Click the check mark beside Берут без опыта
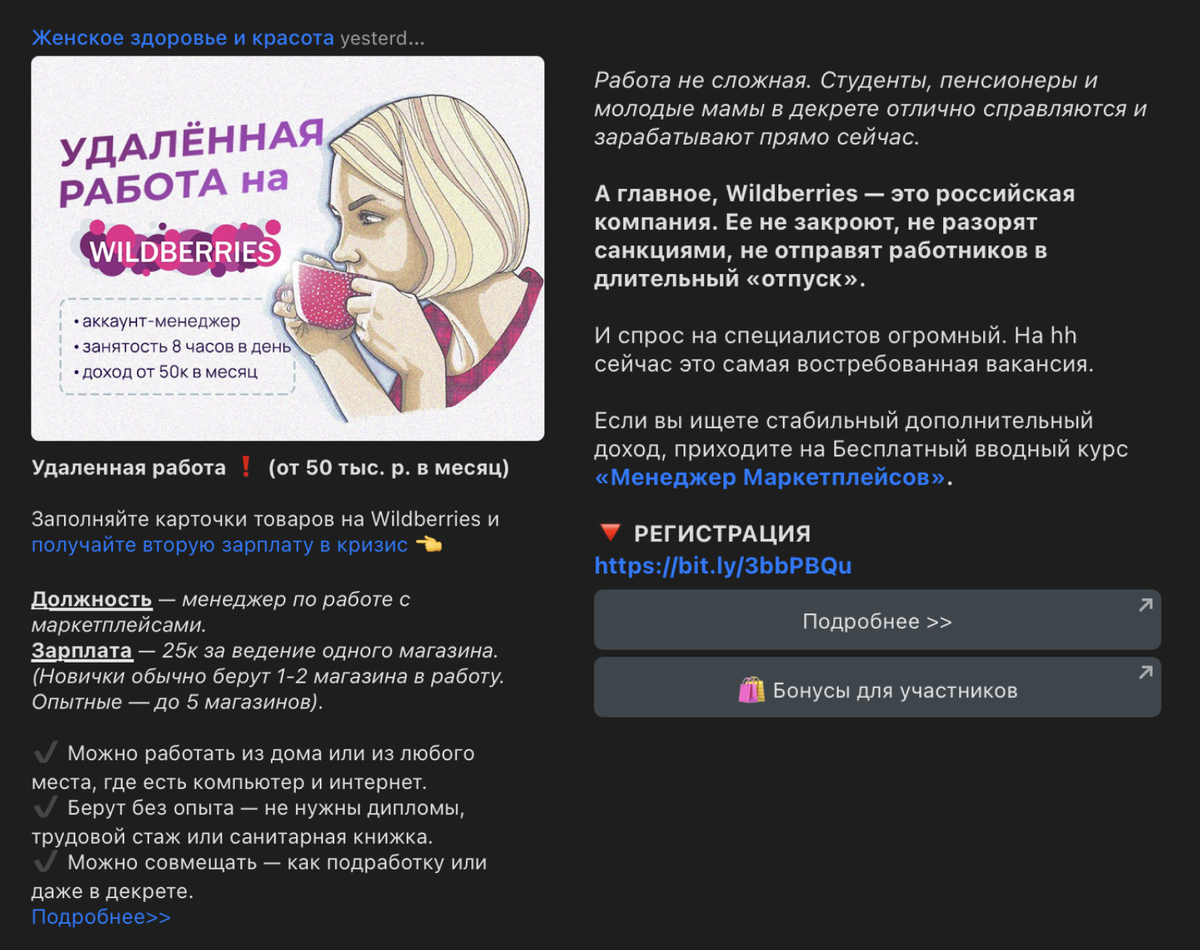Screen dimensions: 1200x950 tap(45, 807)
